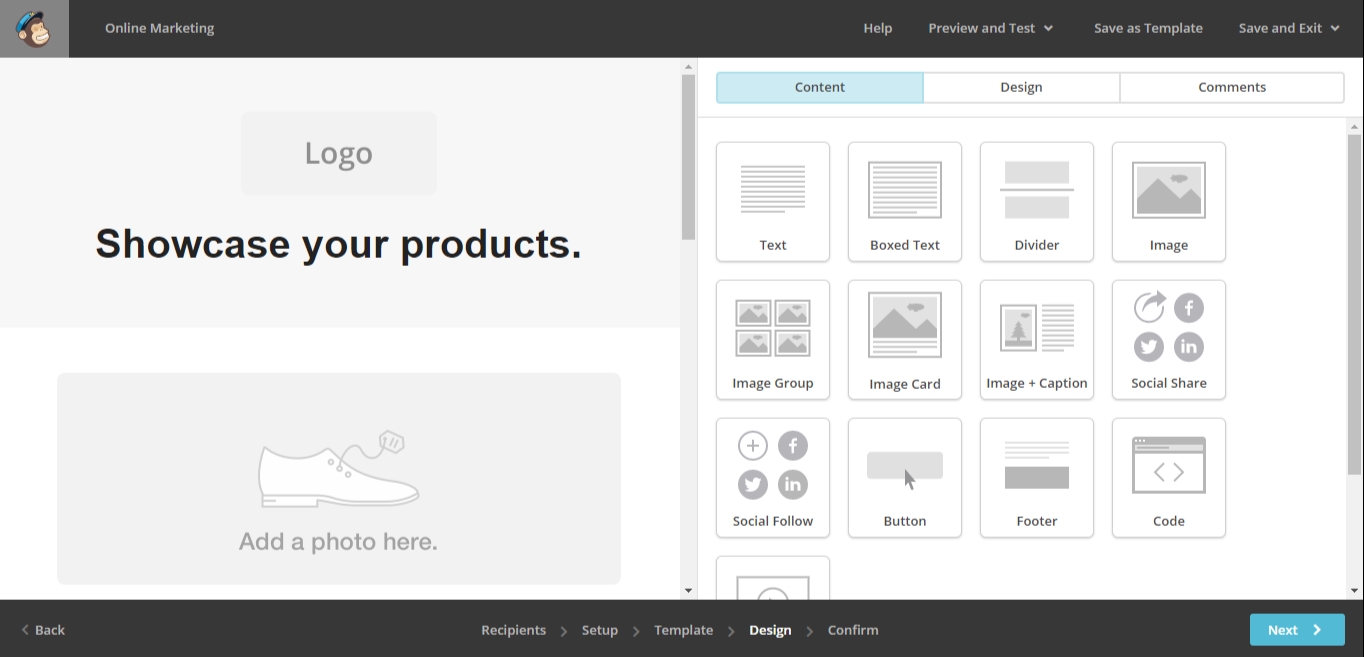The image size is (1364, 657).
Task: Click the 'Showcase your products.' headline
Action: click(338, 244)
